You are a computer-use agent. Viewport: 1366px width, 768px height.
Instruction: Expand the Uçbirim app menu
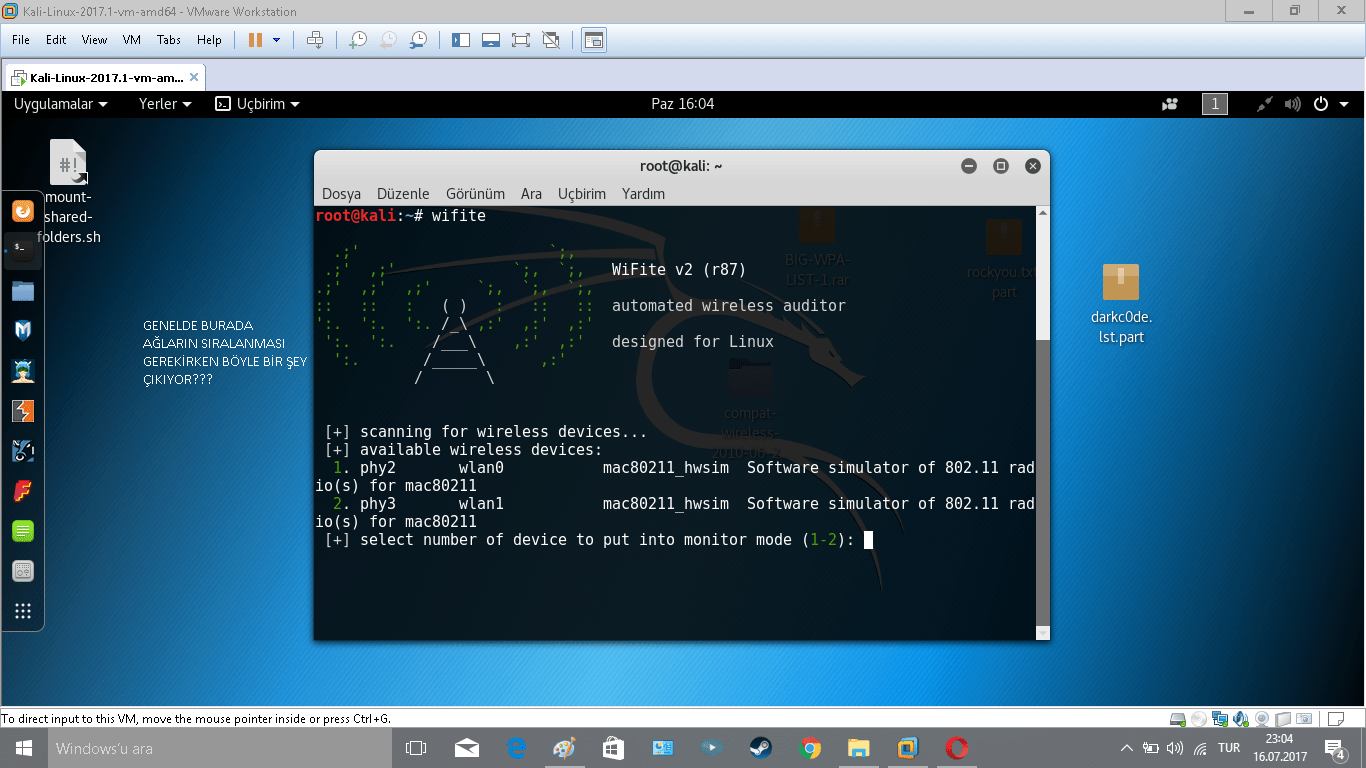[x=258, y=104]
